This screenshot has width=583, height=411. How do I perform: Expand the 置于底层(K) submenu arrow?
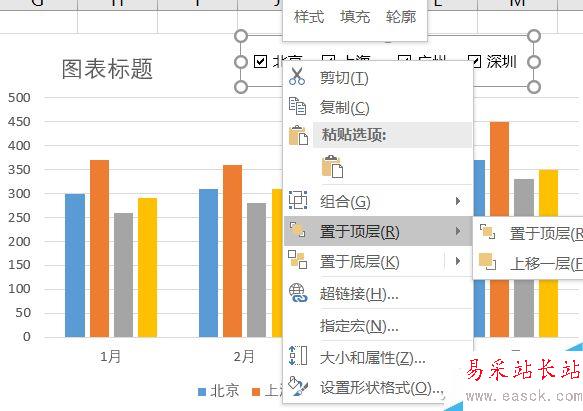click(458, 261)
